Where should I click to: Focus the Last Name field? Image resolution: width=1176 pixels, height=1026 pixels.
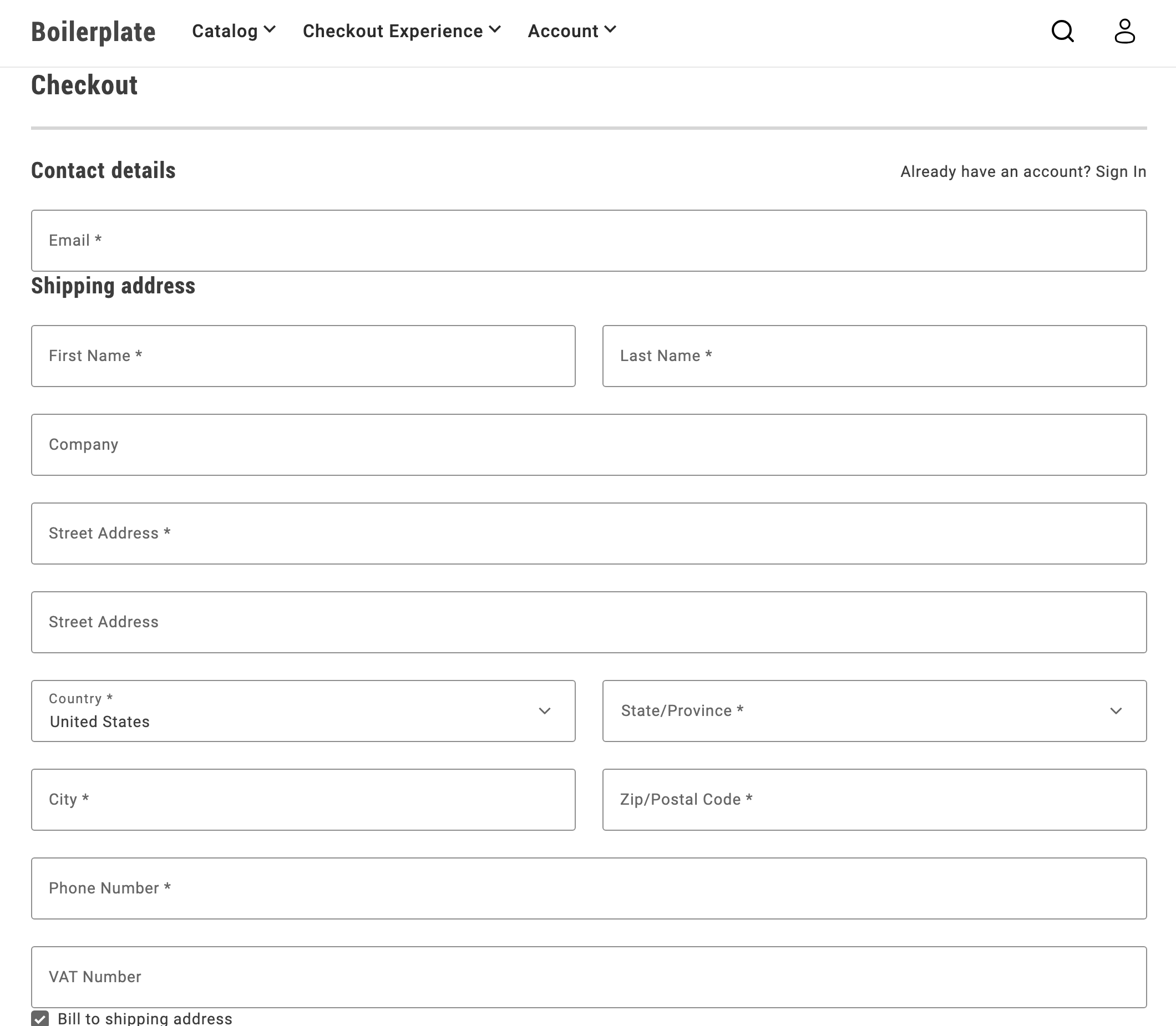point(874,356)
